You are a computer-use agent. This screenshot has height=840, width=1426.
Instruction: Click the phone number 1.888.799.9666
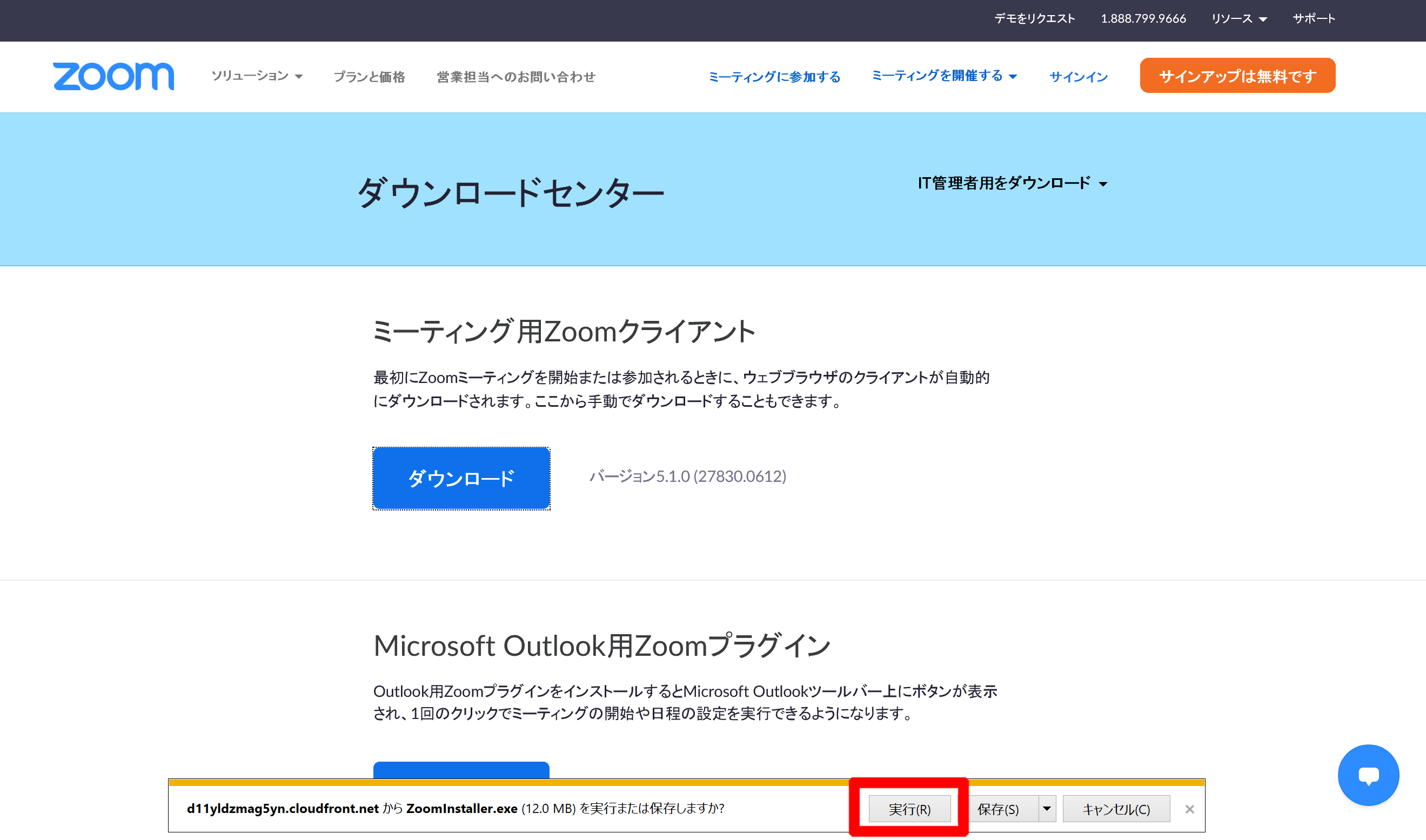click(1142, 19)
